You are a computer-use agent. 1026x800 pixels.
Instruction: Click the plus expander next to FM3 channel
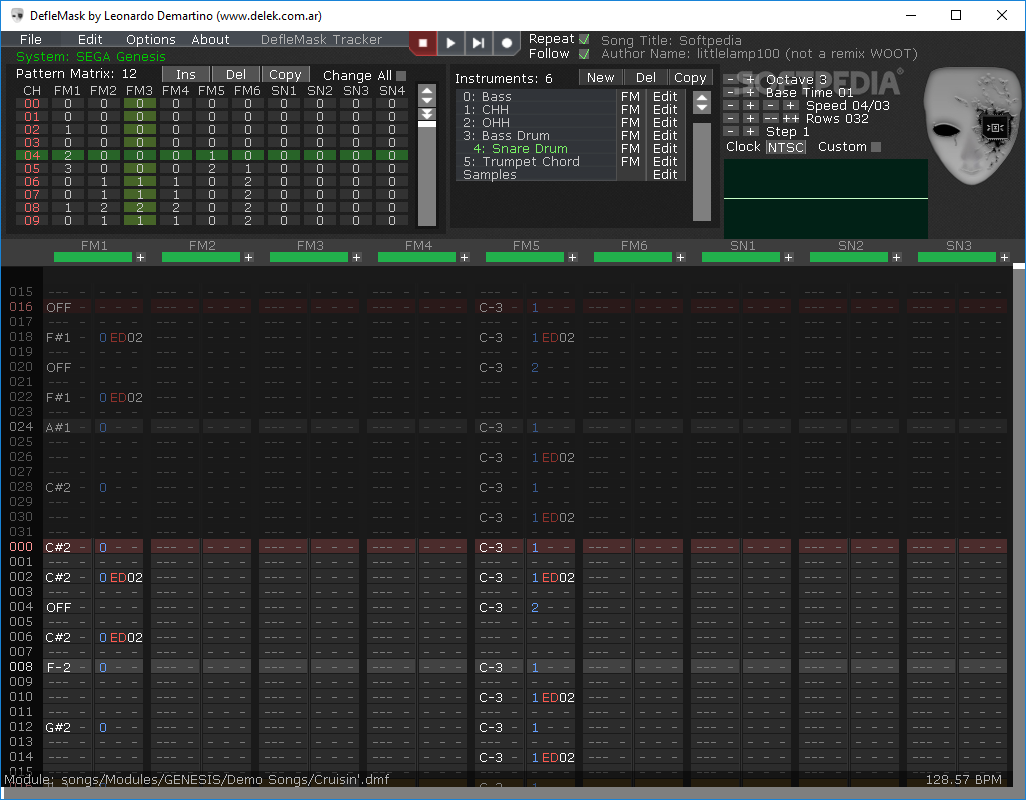[x=357, y=258]
